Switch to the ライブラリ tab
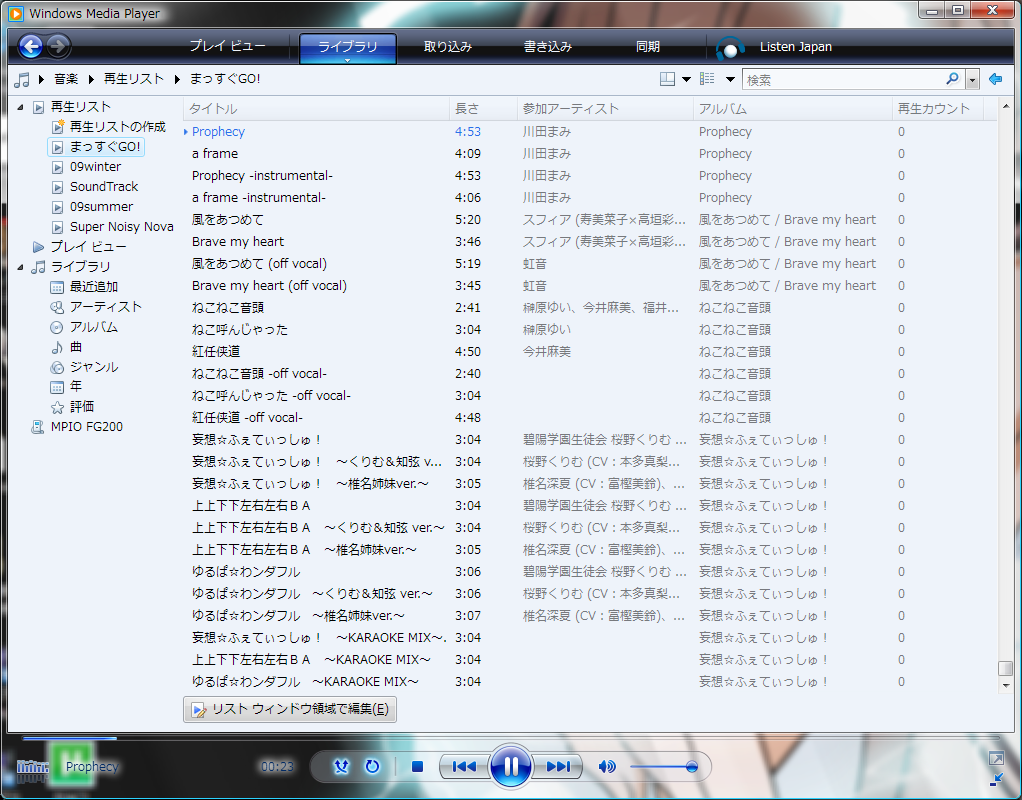 347,47
